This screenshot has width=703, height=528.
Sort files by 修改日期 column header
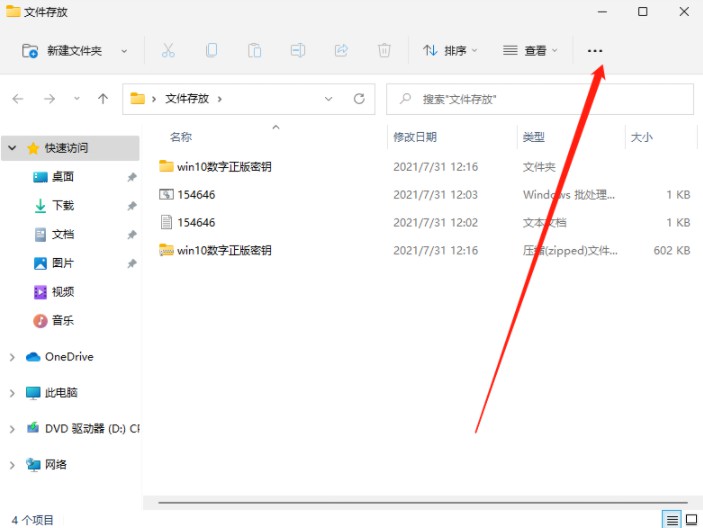(x=415, y=137)
